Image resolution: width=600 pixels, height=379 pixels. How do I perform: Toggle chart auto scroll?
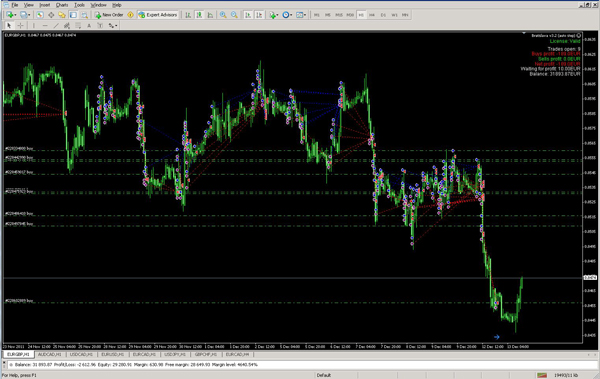click(248, 15)
